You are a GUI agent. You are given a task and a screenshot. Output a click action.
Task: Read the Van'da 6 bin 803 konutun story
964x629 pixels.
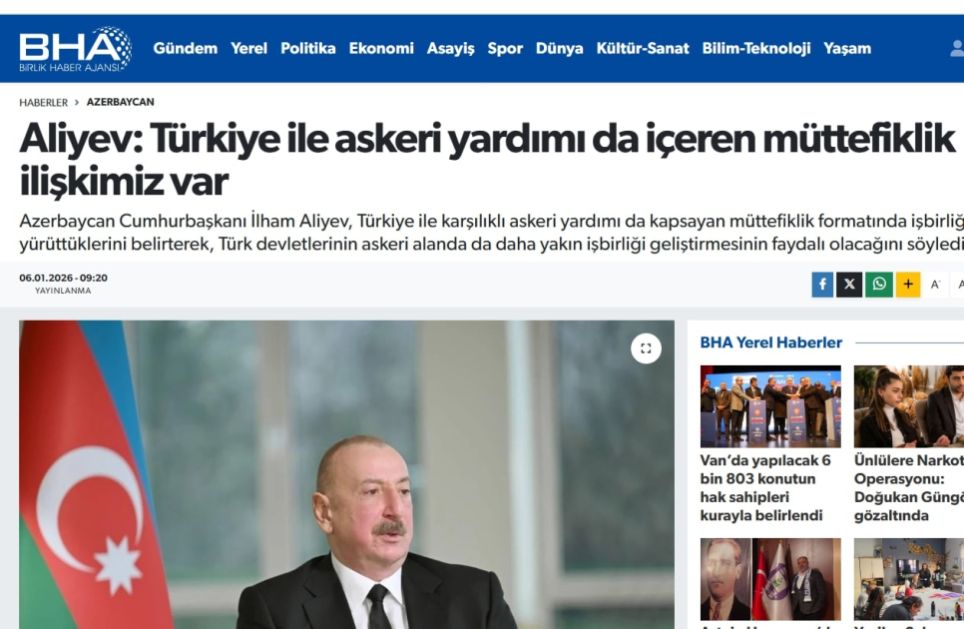765,488
